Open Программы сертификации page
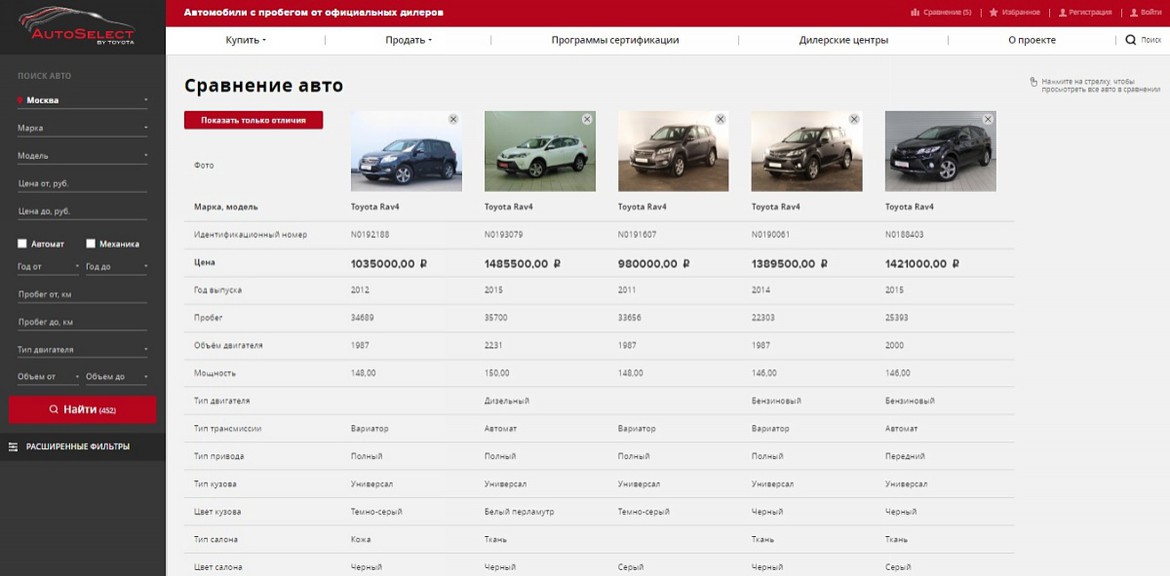The height and width of the screenshot is (576, 1170). (613, 40)
